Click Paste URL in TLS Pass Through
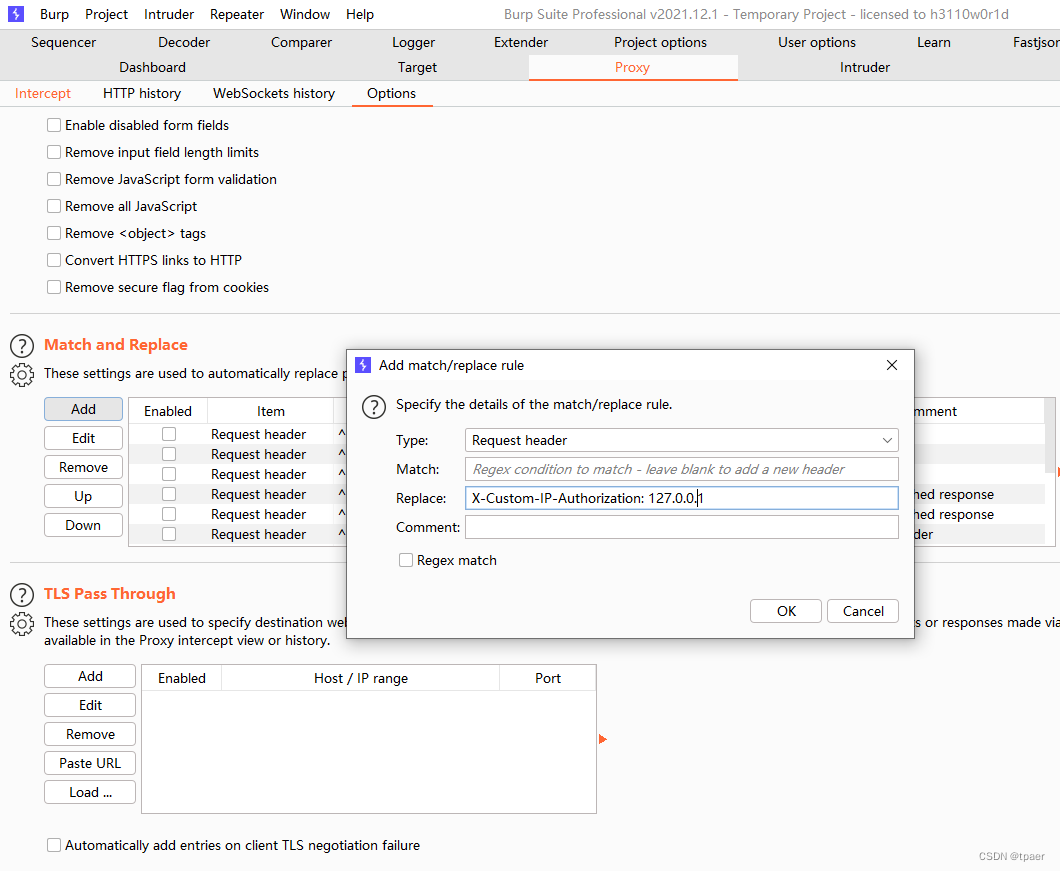The image size is (1060, 871). click(x=90, y=763)
